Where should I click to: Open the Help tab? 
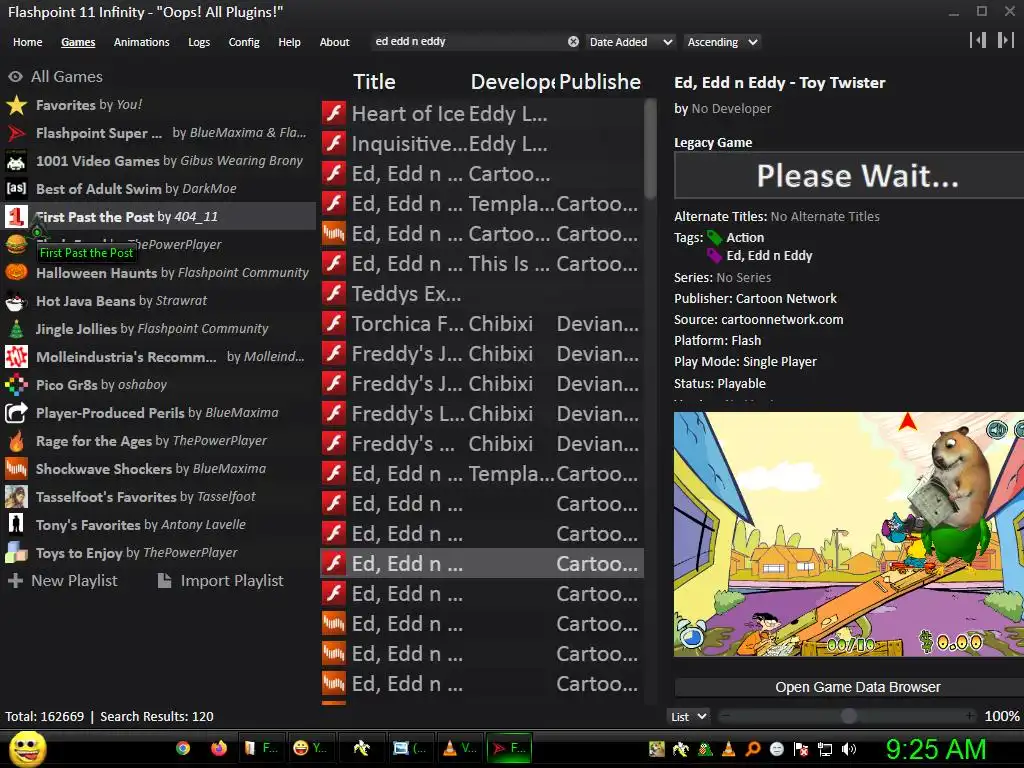289,42
